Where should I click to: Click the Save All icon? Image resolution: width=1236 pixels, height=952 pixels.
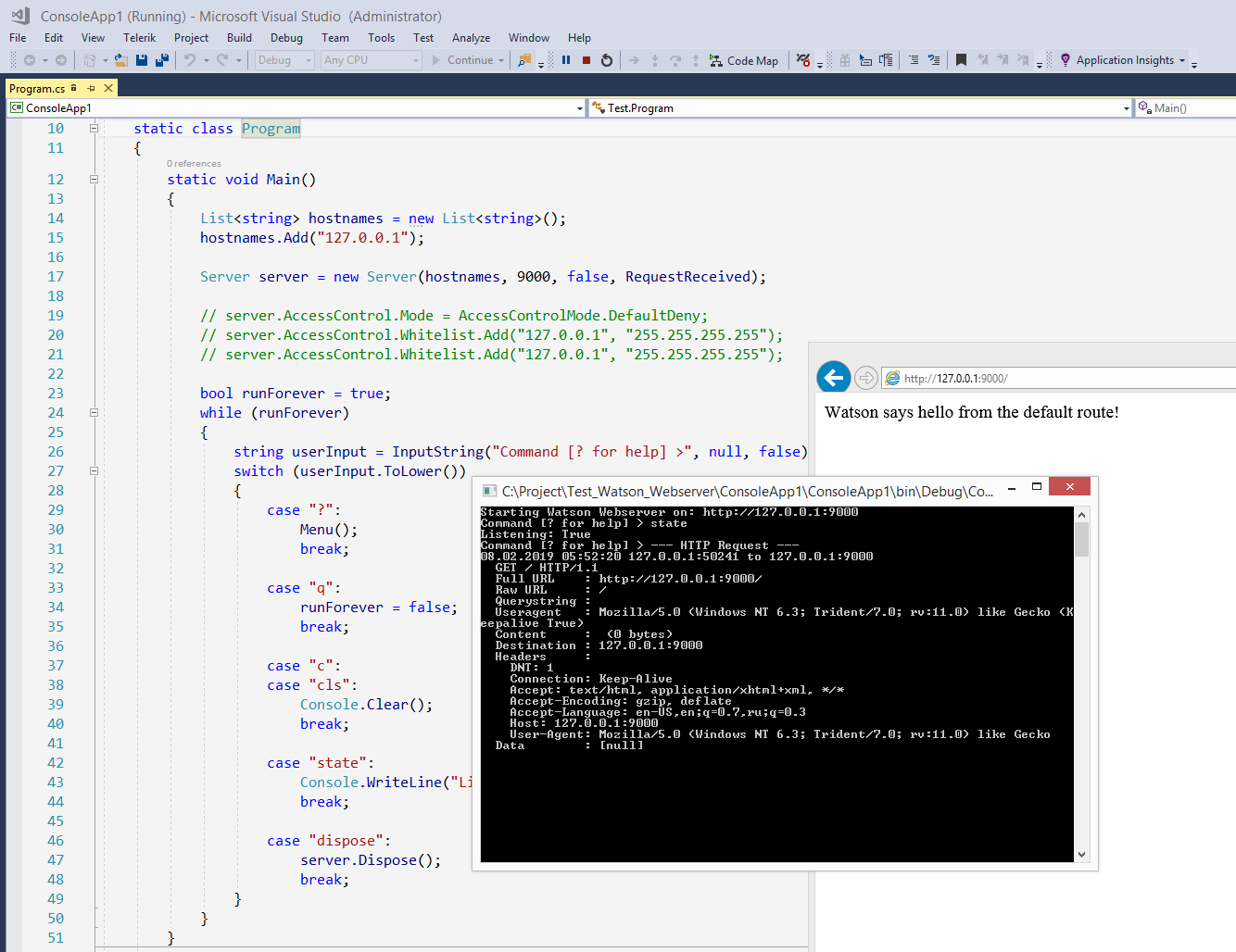[160, 59]
